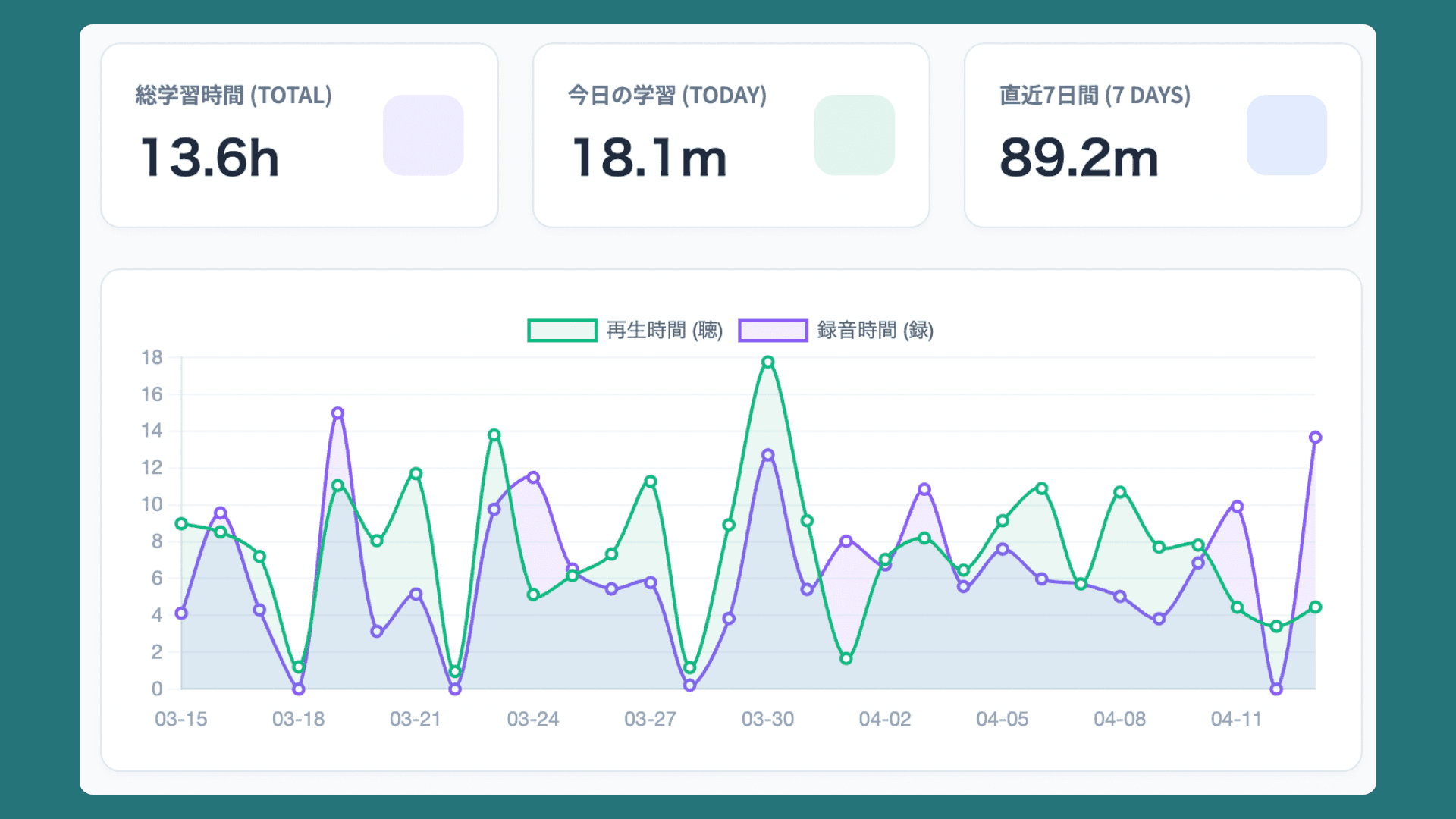Click the 89.2m seven-day value
Viewport: 1456px width, 819px height.
click(1078, 158)
